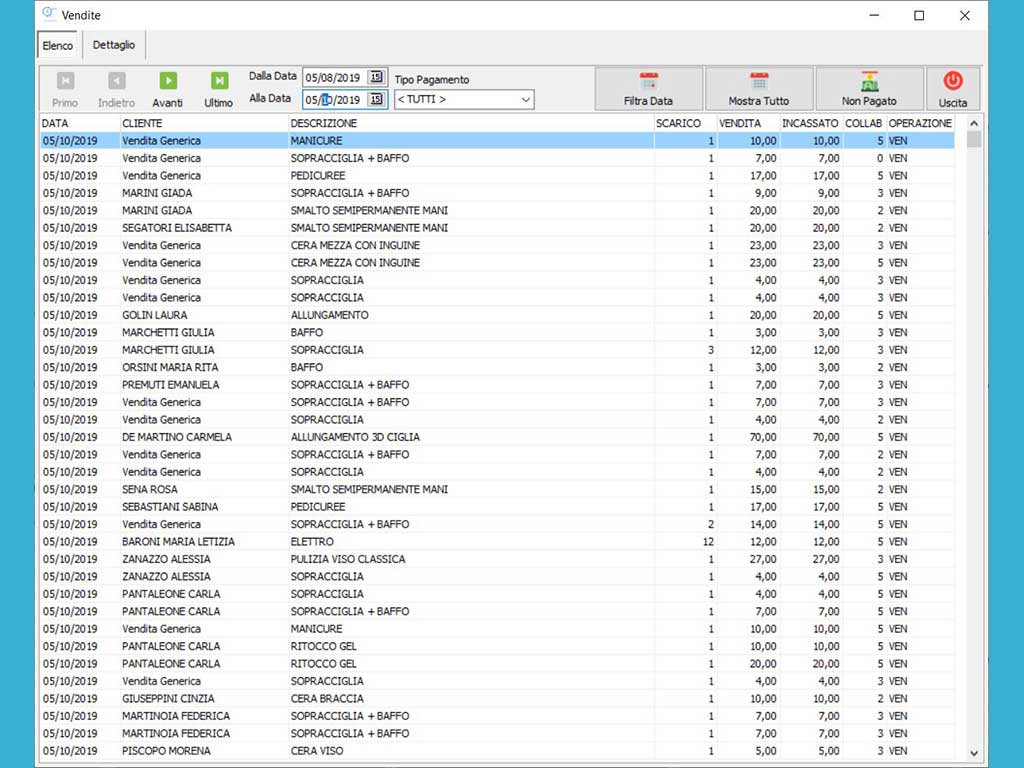The image size is (1024, 768).
Task: Switch to the Dettaglio tab
Action: point(114,45)
